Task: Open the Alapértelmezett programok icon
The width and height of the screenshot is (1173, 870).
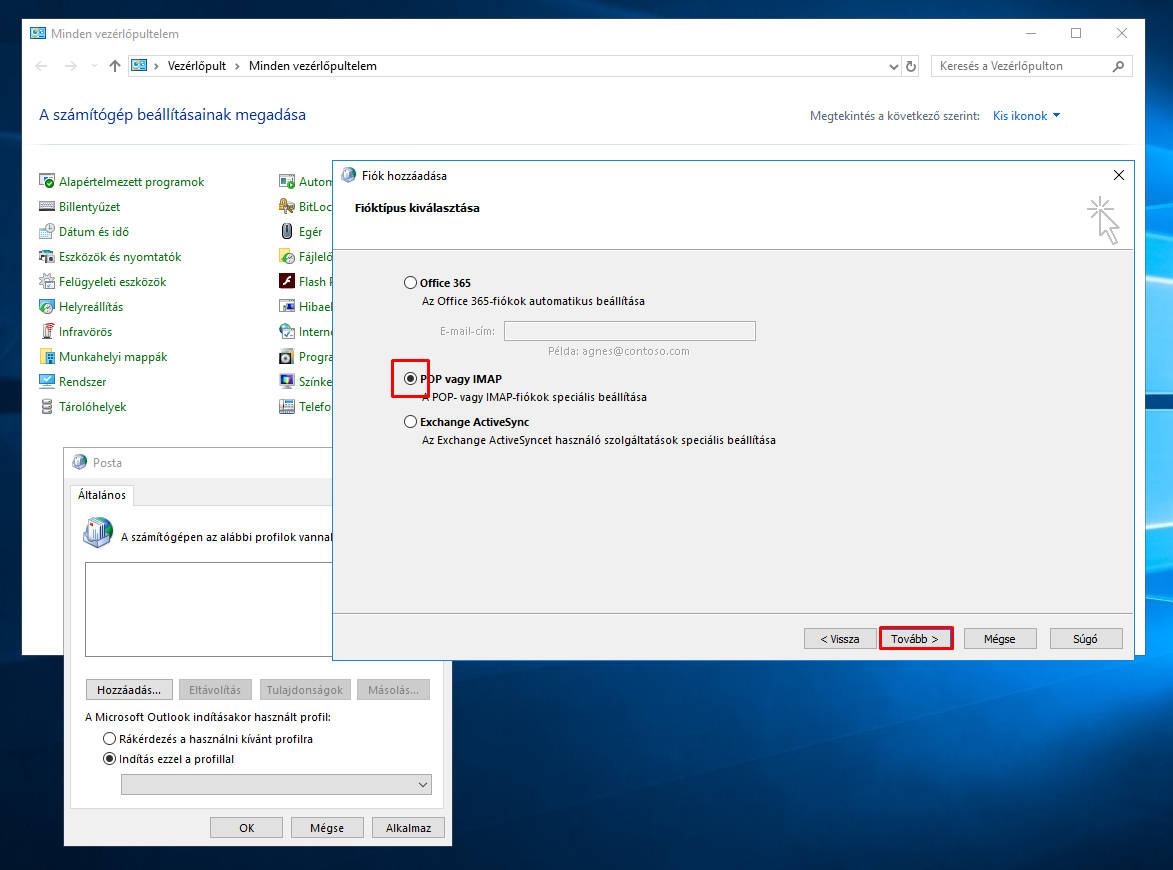Action: 46,182
